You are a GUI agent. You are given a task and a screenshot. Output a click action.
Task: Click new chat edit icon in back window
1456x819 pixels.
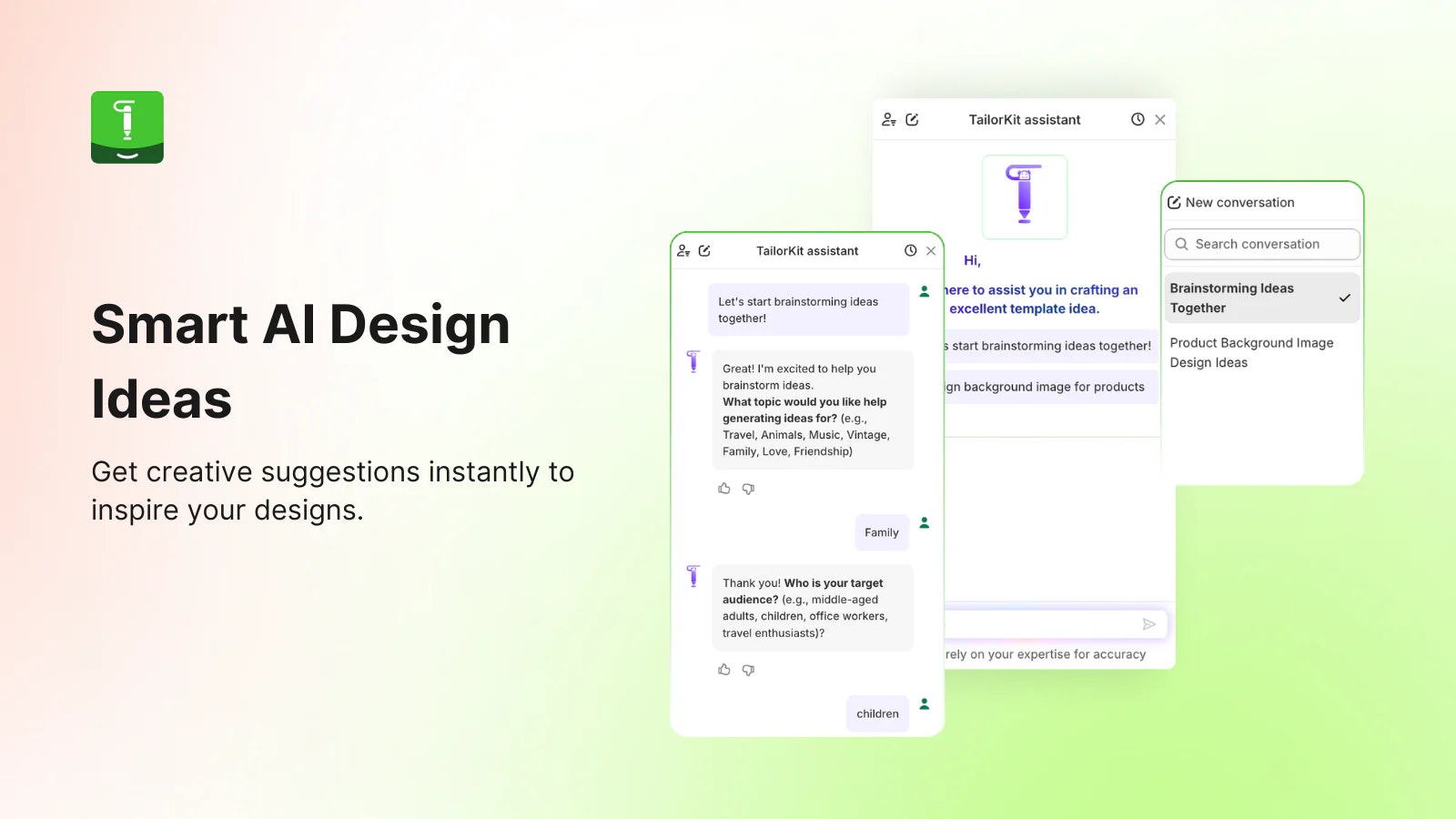912,119
